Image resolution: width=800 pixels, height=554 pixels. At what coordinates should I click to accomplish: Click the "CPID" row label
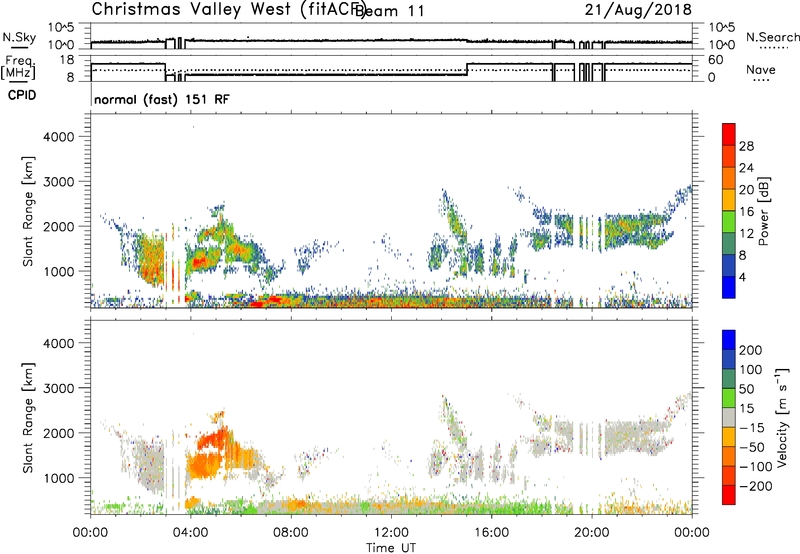tap(22, 95)
